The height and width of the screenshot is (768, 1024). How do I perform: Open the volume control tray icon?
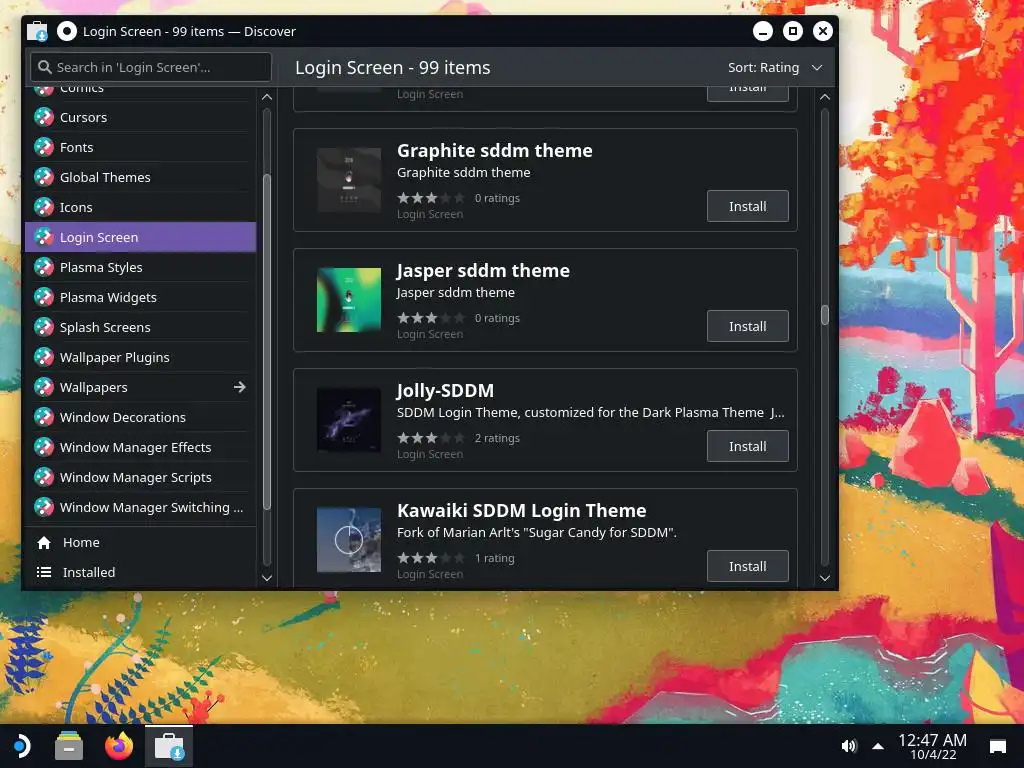(848, 746)
